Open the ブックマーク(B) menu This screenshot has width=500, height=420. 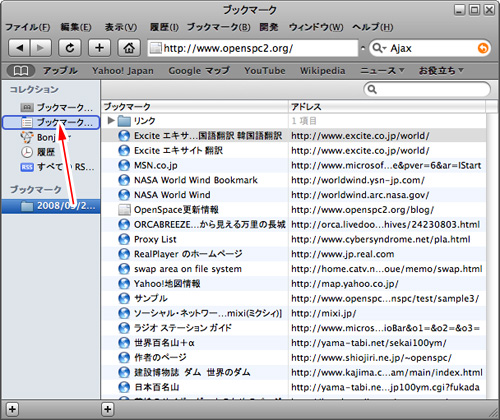(x=218, y=27)
